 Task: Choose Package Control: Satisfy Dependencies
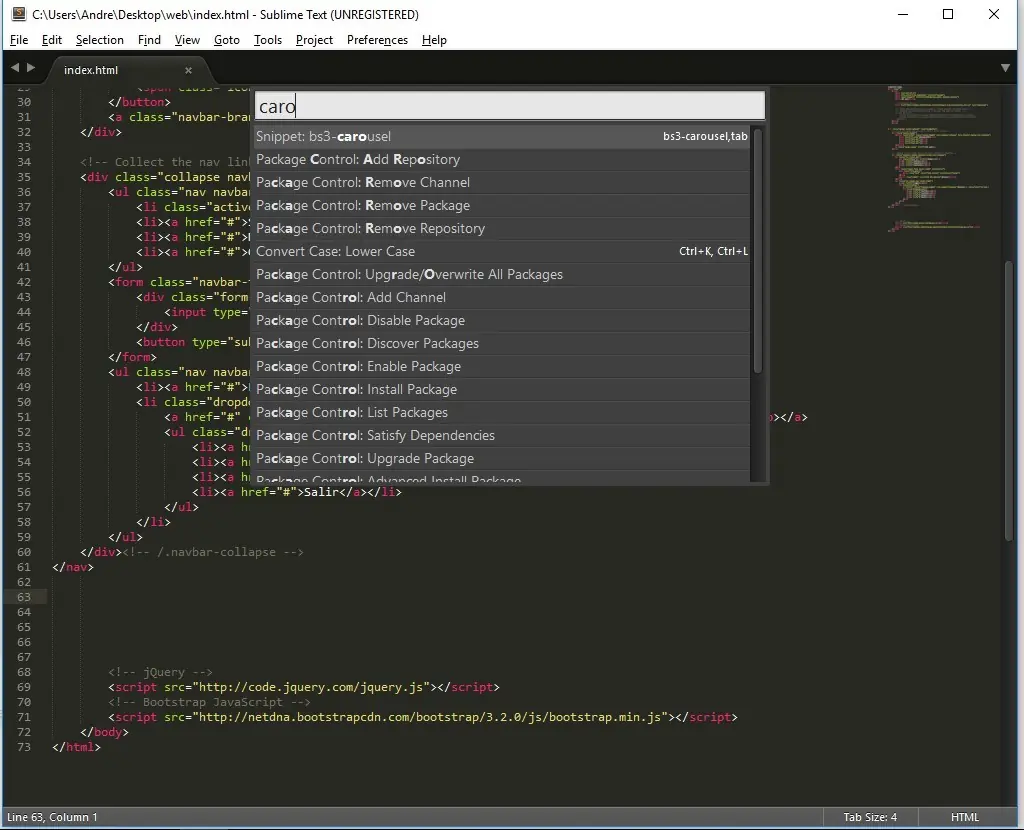tap(502, 435)
